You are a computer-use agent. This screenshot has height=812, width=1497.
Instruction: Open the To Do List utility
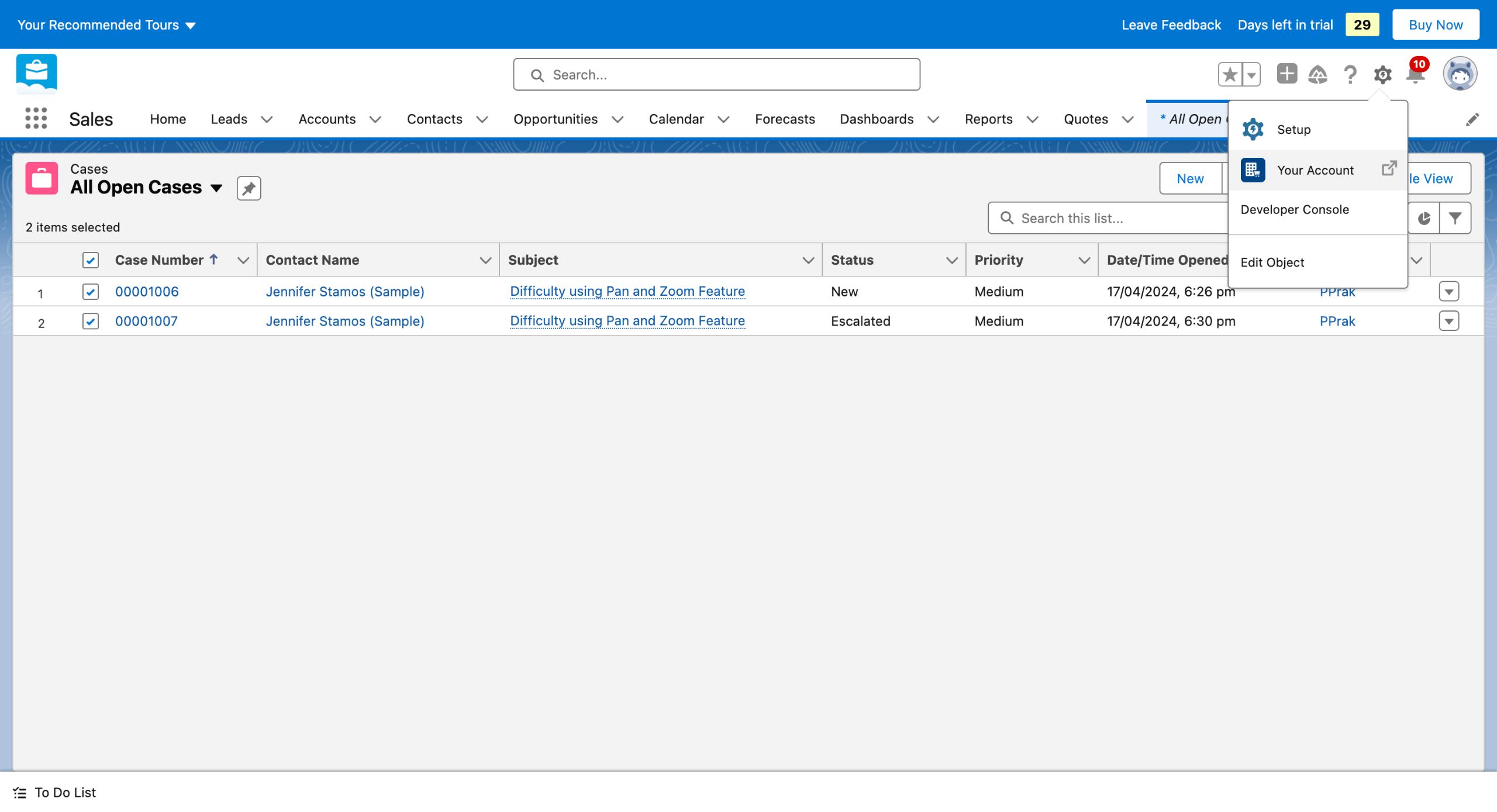point(54,792)
